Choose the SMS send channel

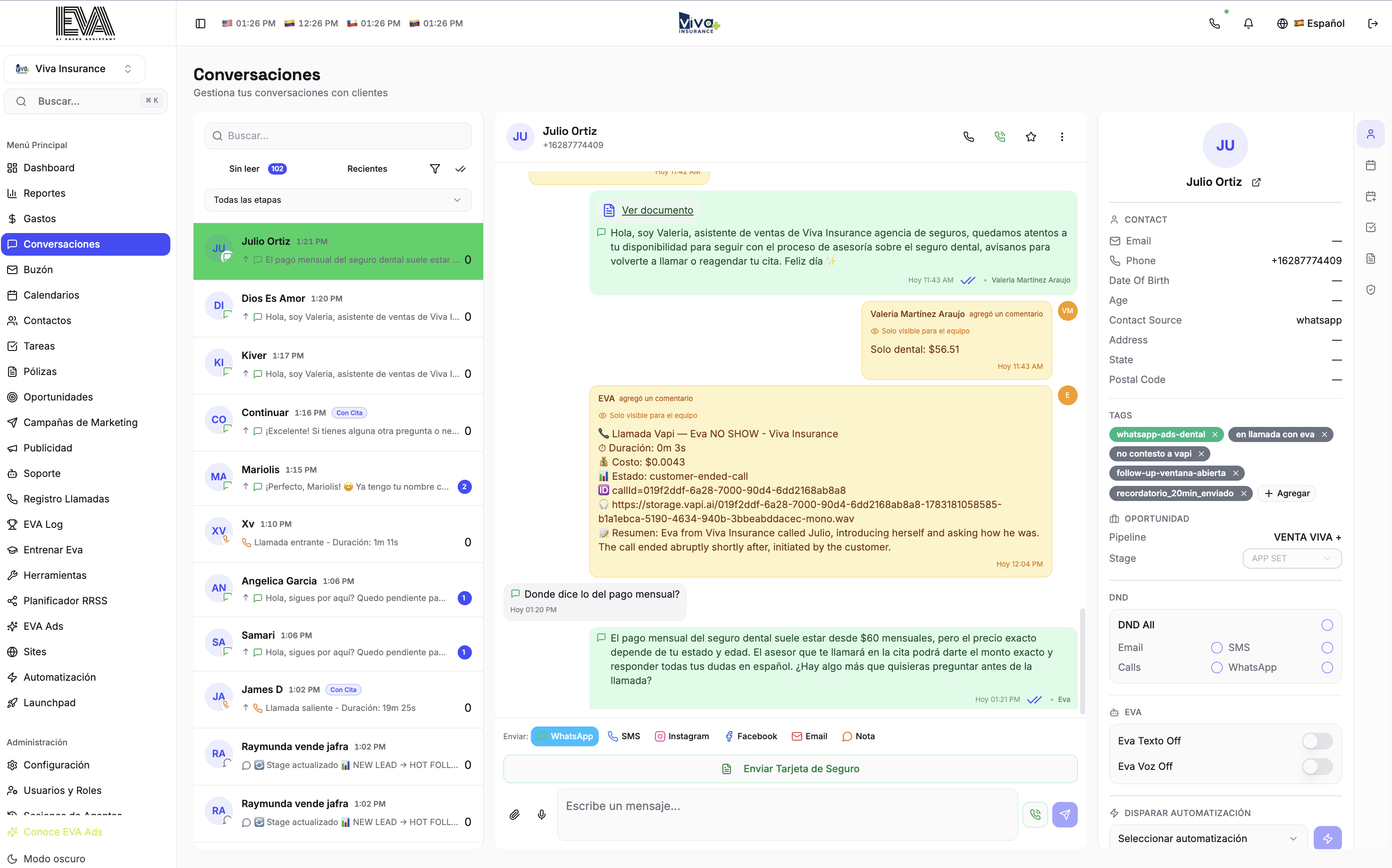click(x=624, y=736)
